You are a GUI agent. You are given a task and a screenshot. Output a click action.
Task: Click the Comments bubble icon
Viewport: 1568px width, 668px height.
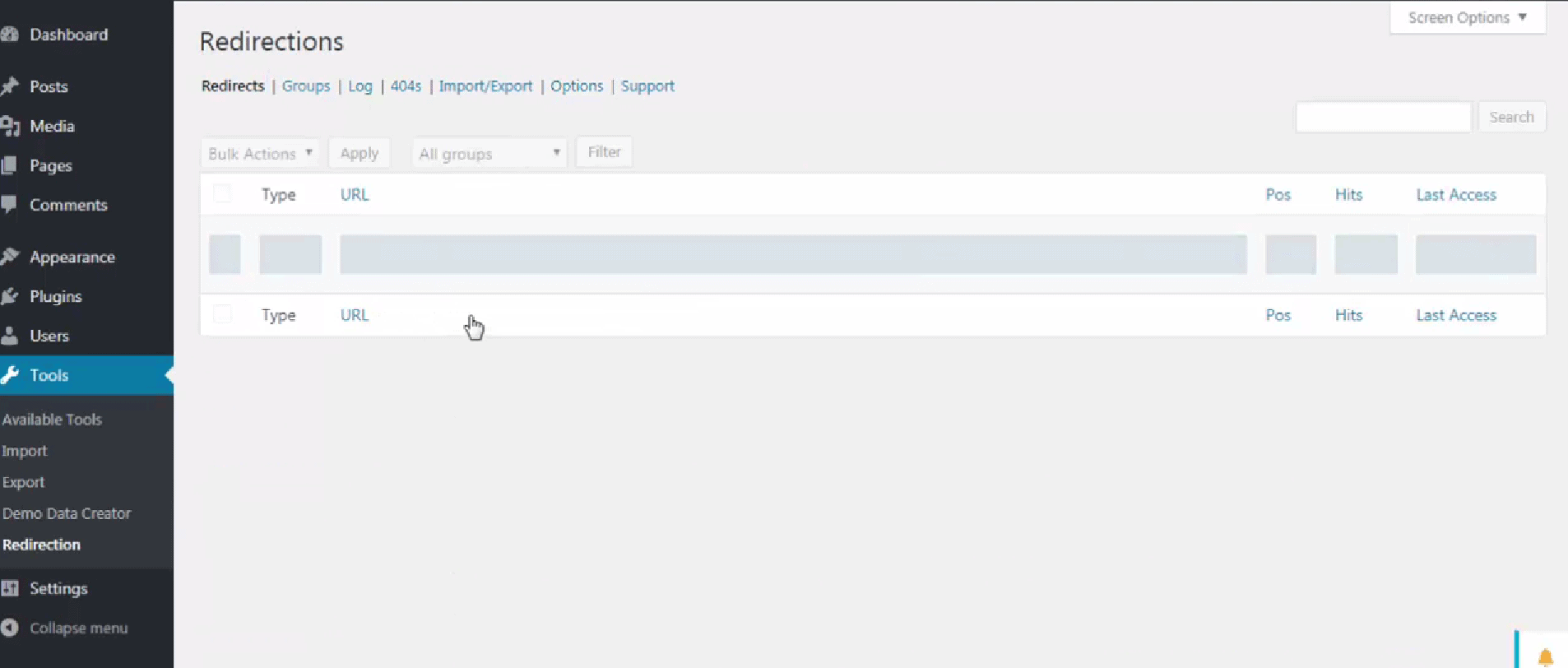tap(9, 205)
